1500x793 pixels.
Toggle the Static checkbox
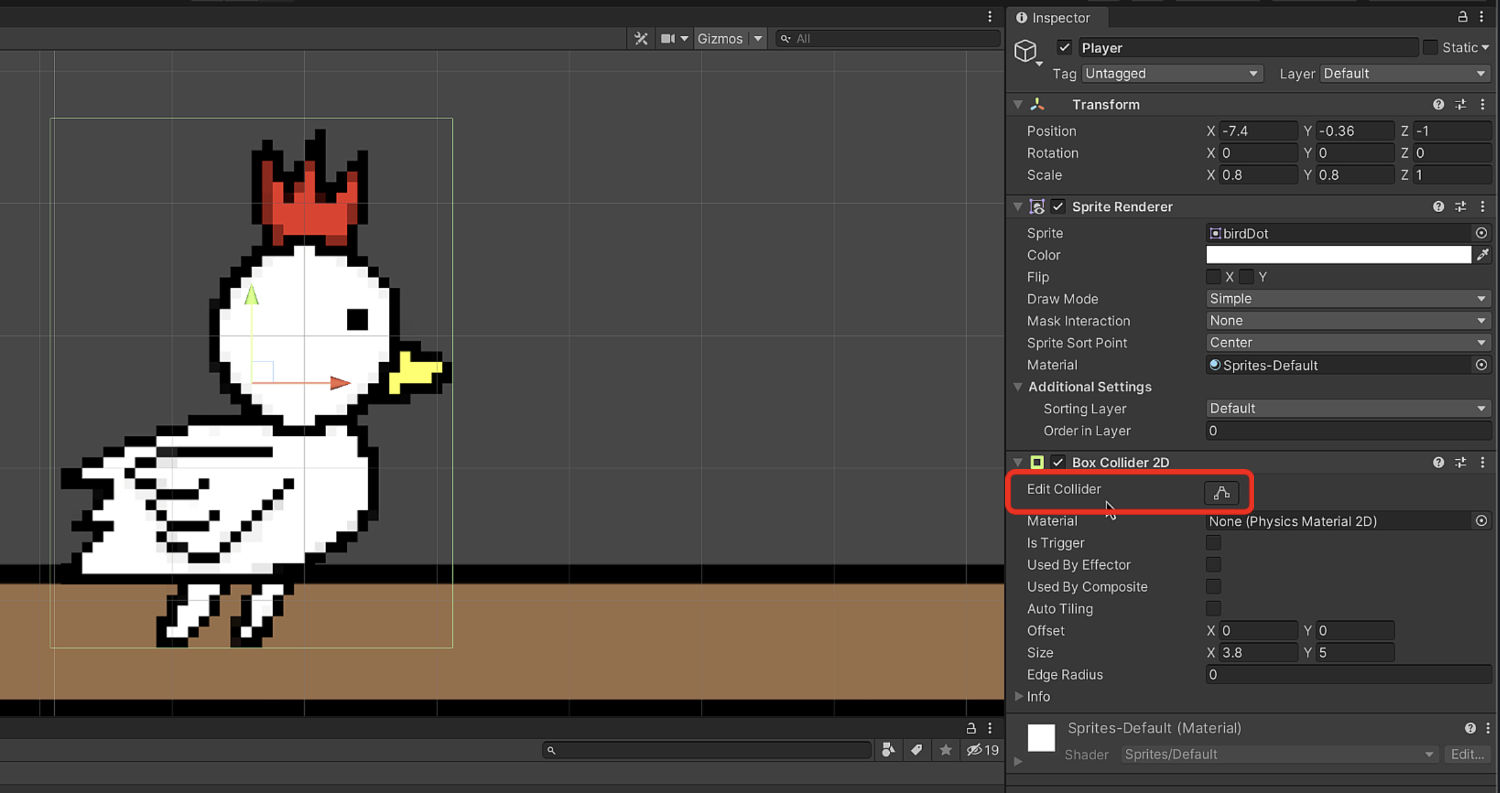(1430, 48)
